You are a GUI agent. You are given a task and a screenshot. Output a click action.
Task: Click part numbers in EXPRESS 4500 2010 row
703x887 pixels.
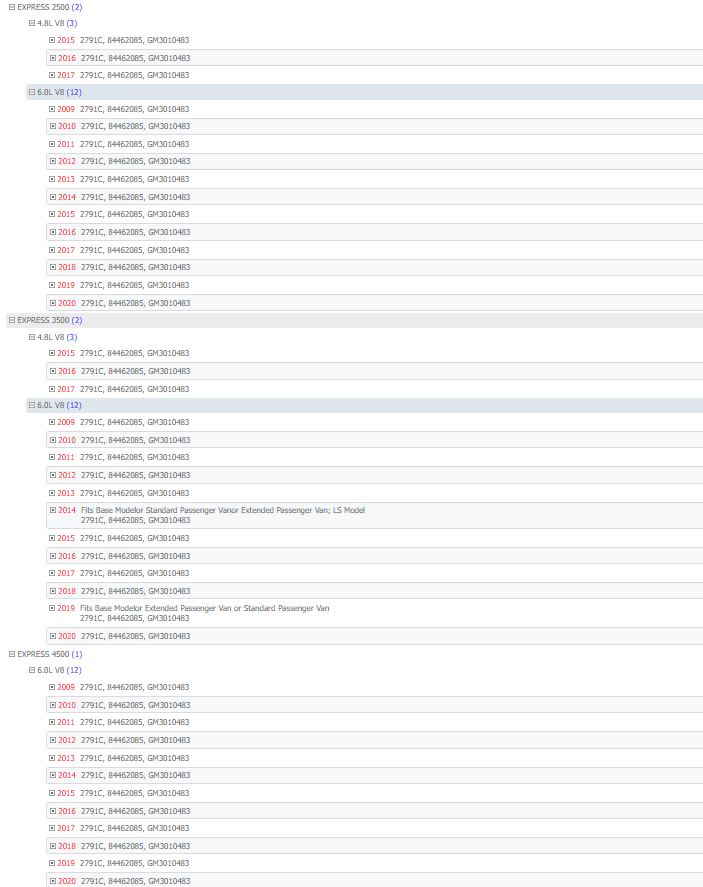(135, 705)
